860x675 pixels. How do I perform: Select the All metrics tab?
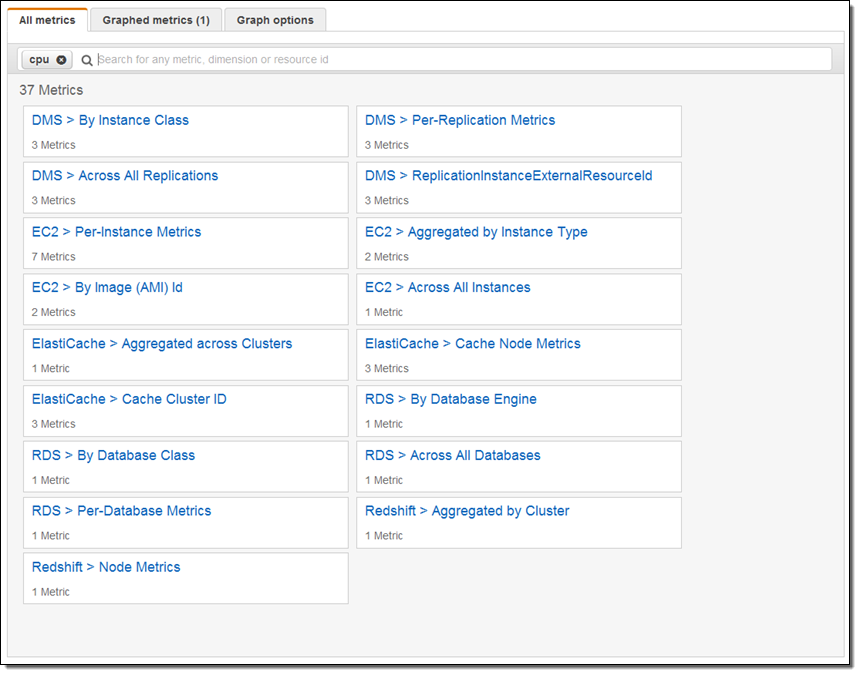click(x=48, y=20)
